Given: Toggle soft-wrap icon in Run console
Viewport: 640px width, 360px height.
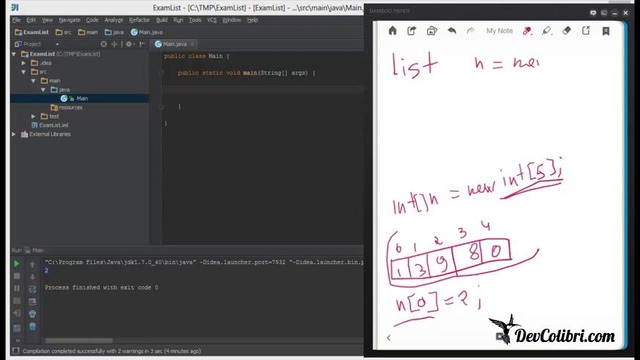Looking at the screenshot, I should pyautogui.click(x=32, y=289).
